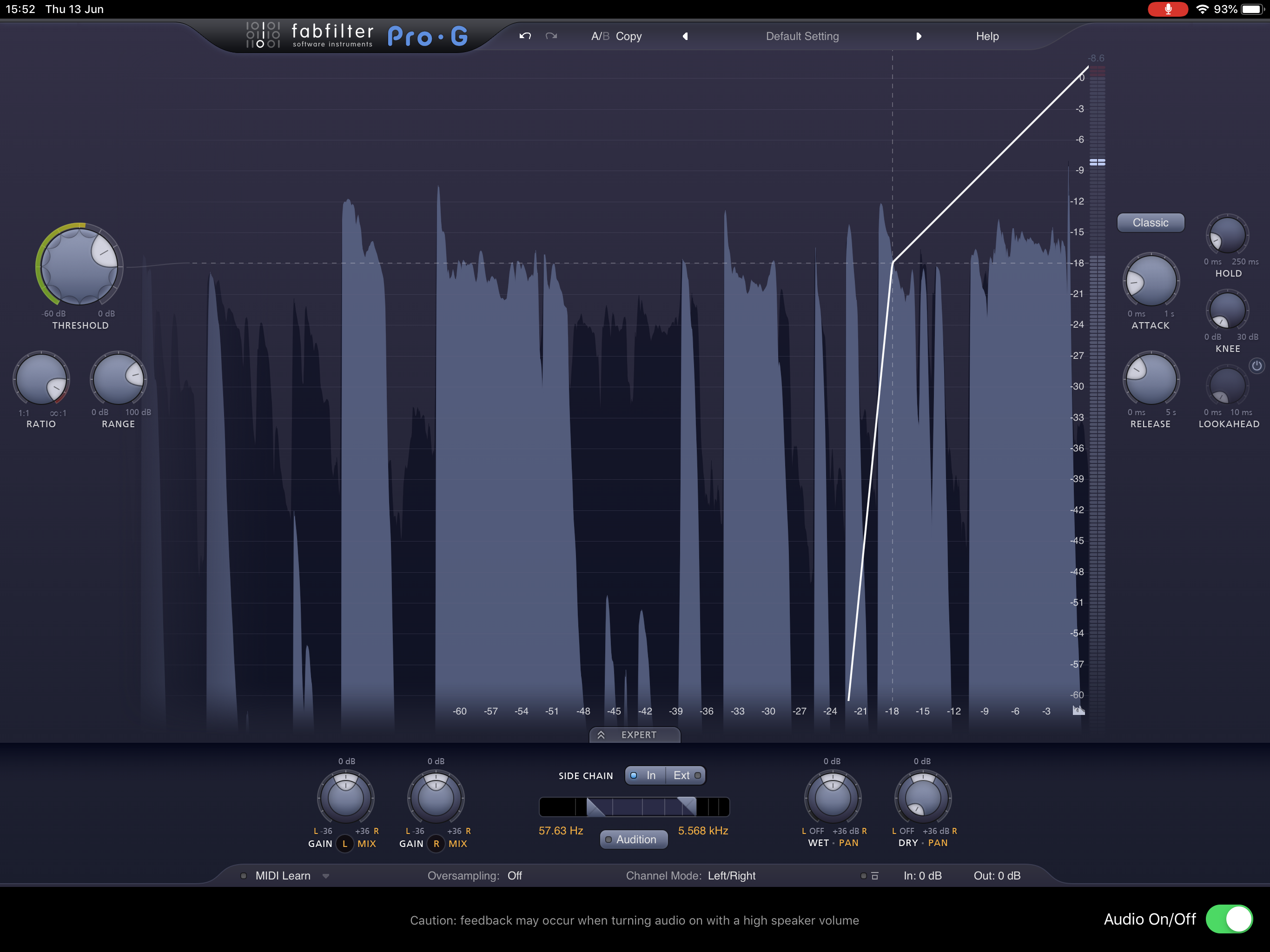This screenshot has height=952, width=1270.
Task: Click the level display icon below the graph scale
Action: pyautogui.click(x=1078, y=711)
